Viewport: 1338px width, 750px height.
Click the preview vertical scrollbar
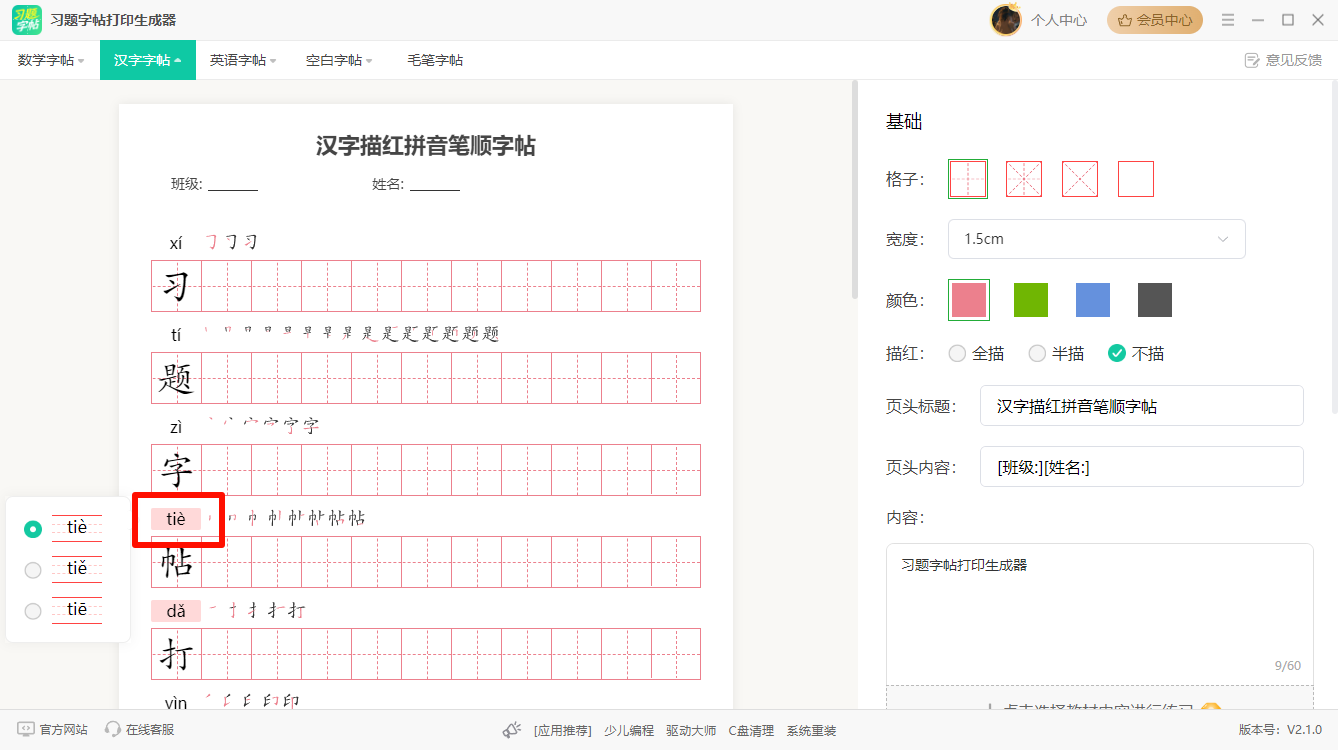[x=855, y=190]
